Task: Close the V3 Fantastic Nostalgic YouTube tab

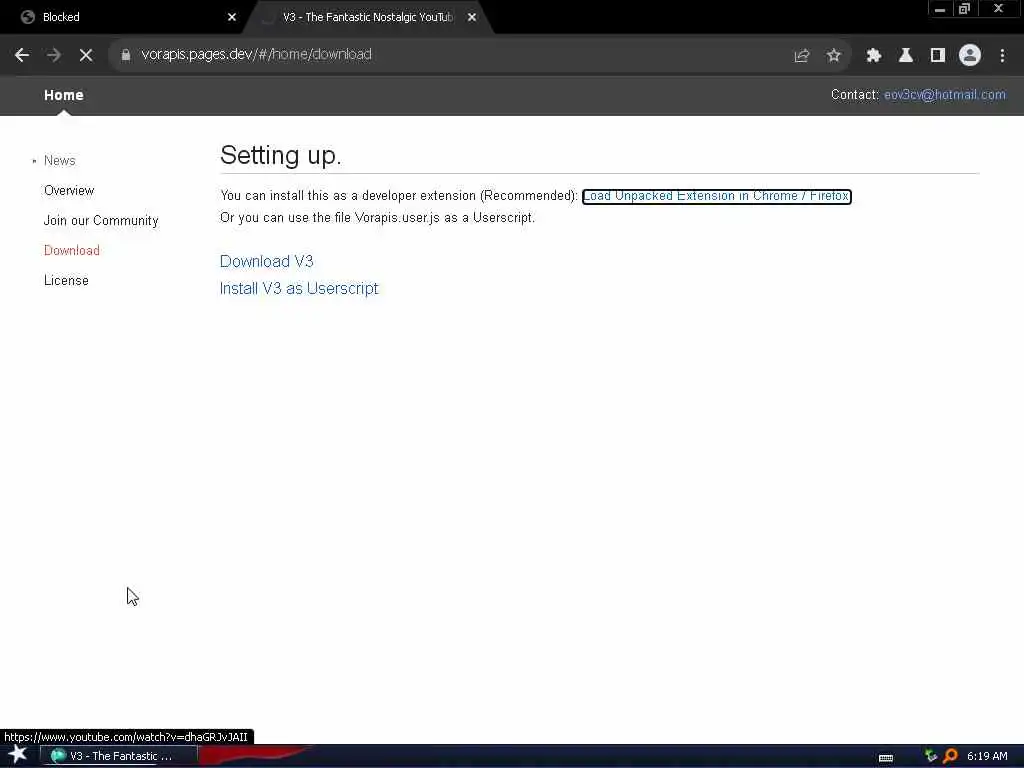Action: [x=472, y=17]
